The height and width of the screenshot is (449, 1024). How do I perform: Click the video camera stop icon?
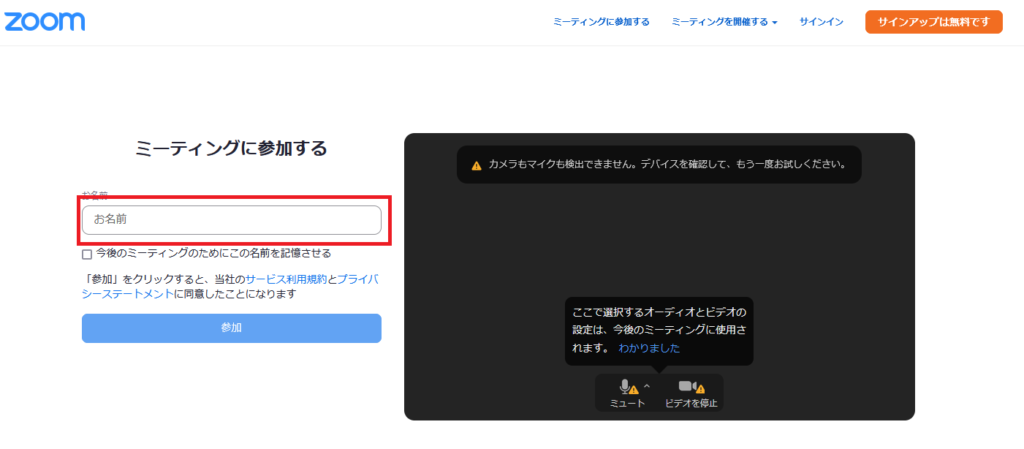click(x=687, y=386)
